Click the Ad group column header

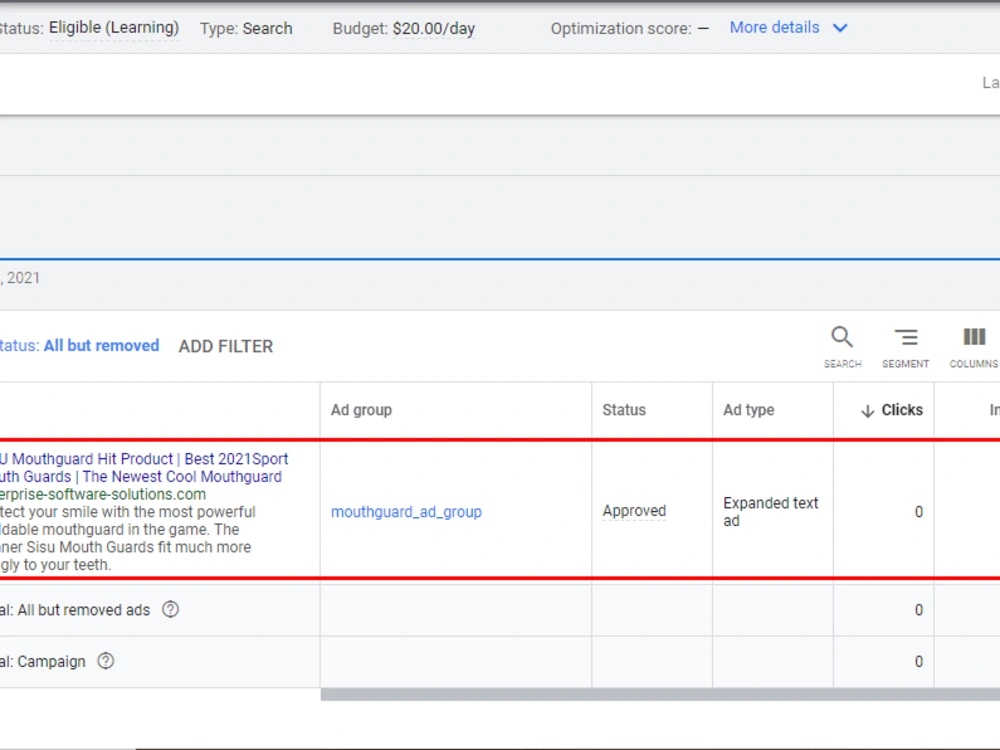click(361, 410)
